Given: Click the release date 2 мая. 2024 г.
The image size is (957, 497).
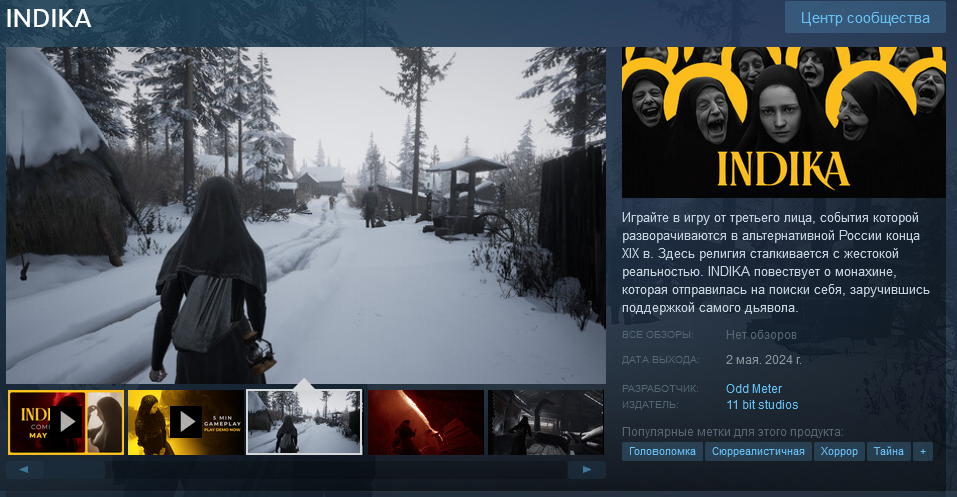Looking at the screenshot, I should pos(764,360).
